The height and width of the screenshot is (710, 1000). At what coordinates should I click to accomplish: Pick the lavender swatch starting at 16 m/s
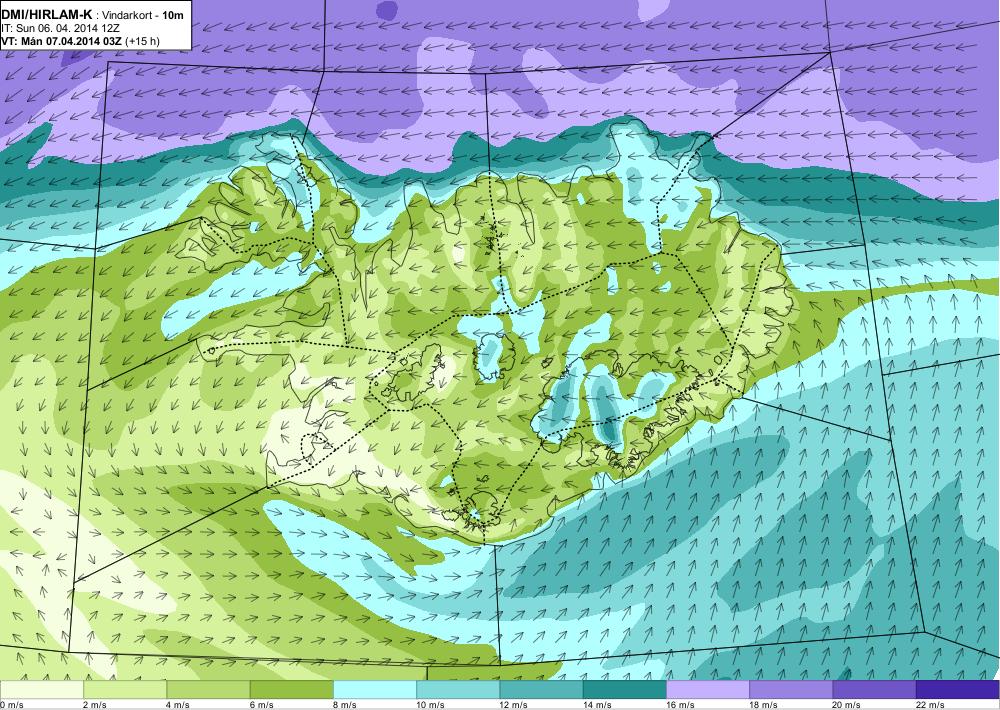click(708, 690)
